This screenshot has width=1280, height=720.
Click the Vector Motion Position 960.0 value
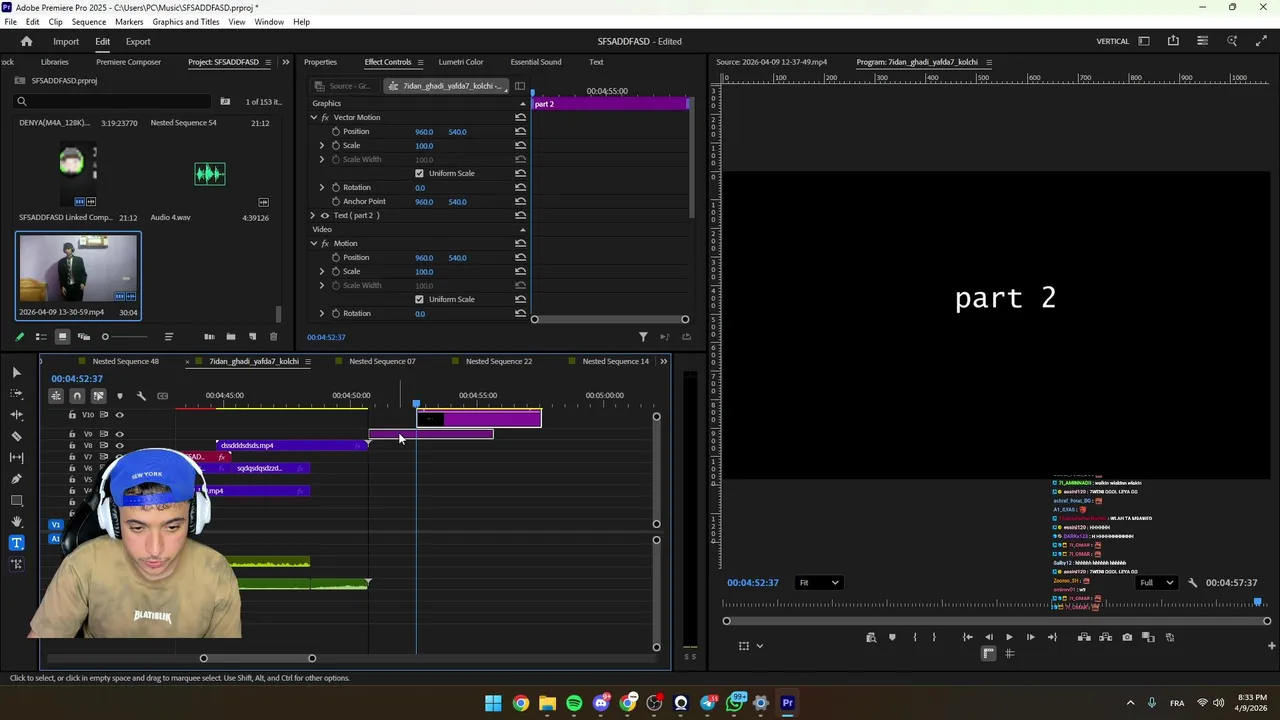(424, 131)
